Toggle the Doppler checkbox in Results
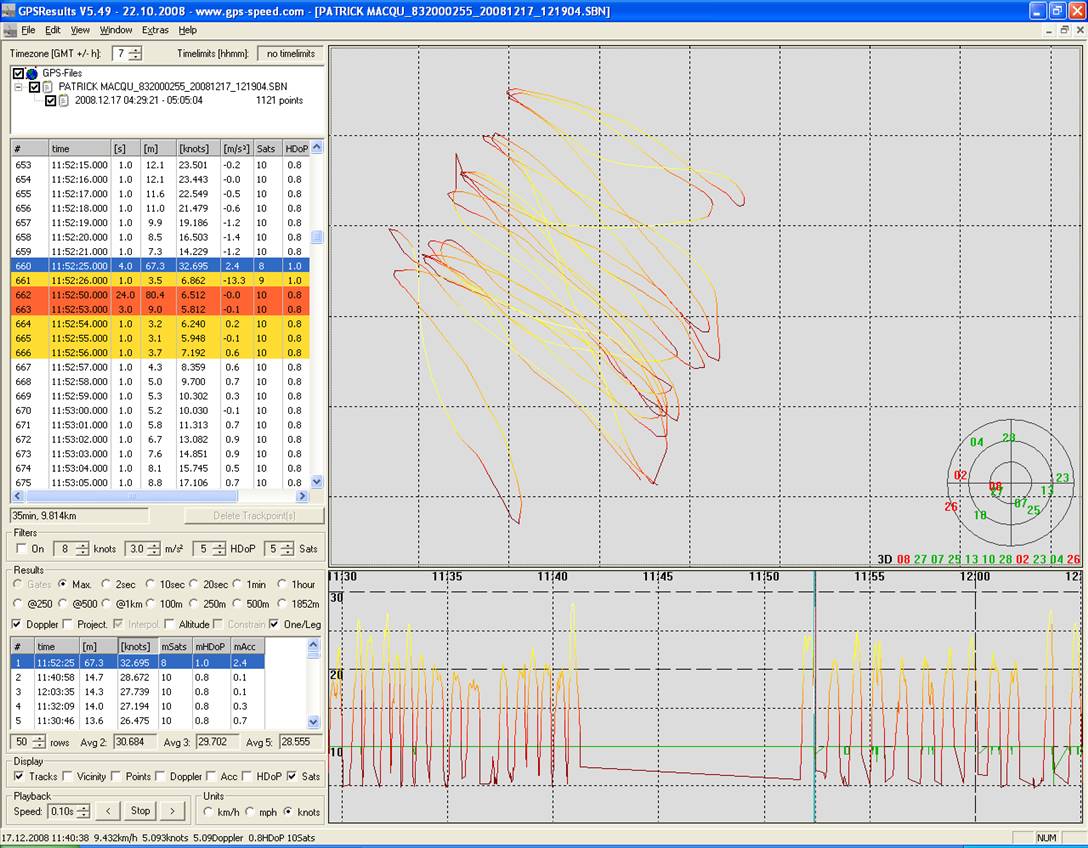 pyautogui.click(x=18, y=624)
